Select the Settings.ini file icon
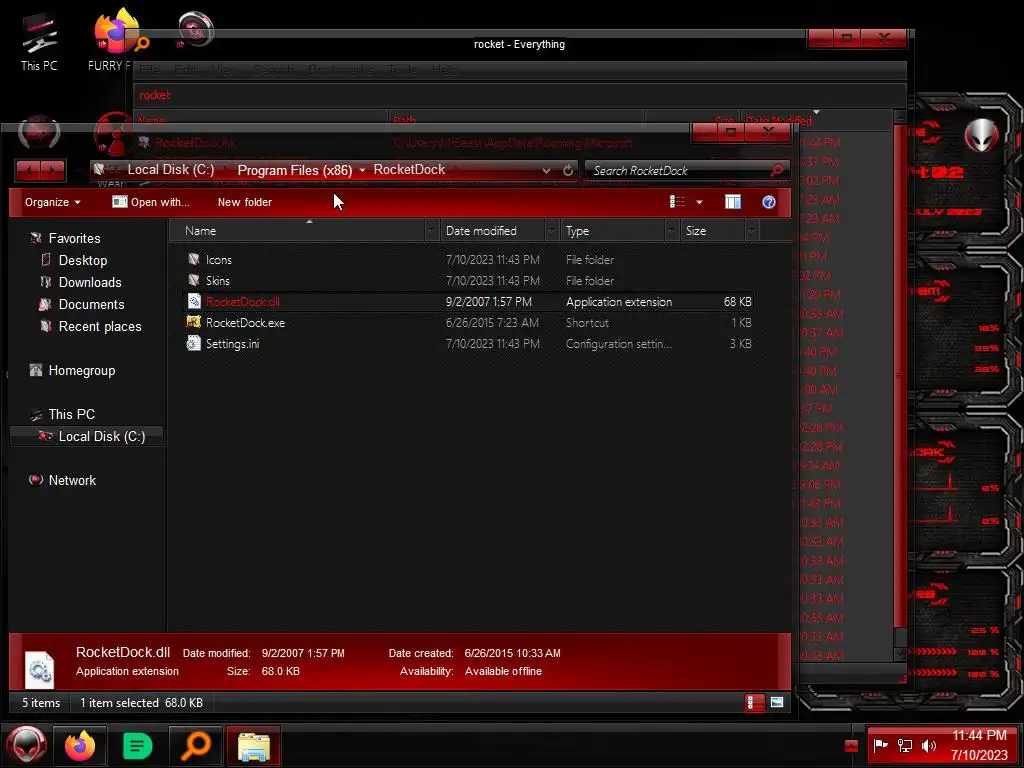Viewport: 1024px width, 768px height. coord(194,343)
